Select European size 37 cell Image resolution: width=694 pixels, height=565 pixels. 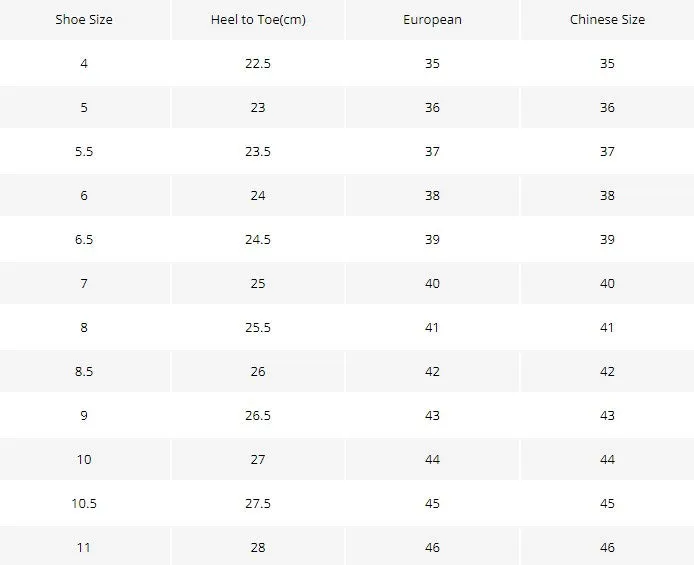pos(432,152)
